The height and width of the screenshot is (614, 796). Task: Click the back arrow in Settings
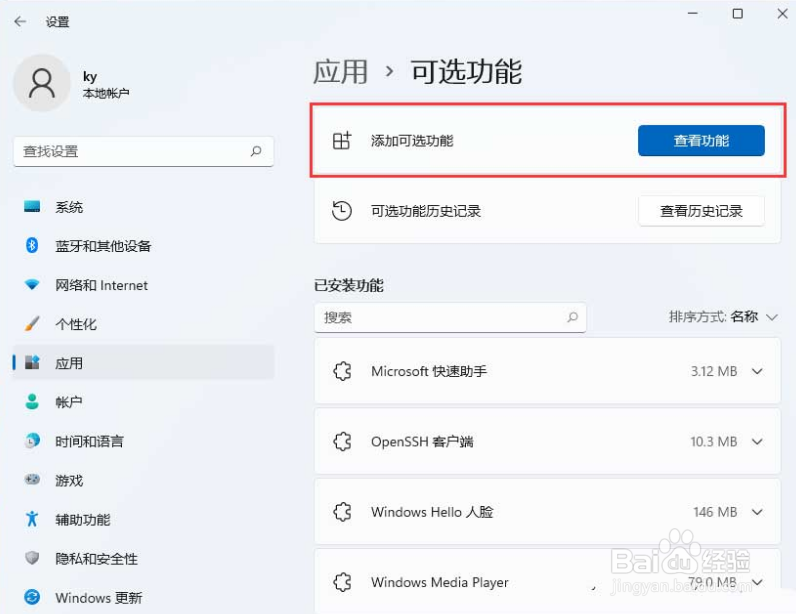[x=20, y=21]
